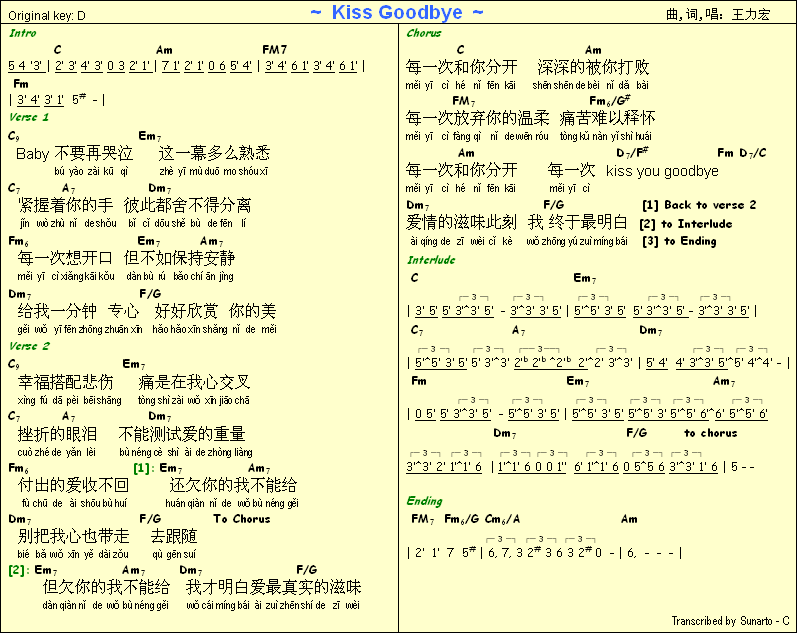Click the lyric 'kiss you goodbye'

coord(662,171)
